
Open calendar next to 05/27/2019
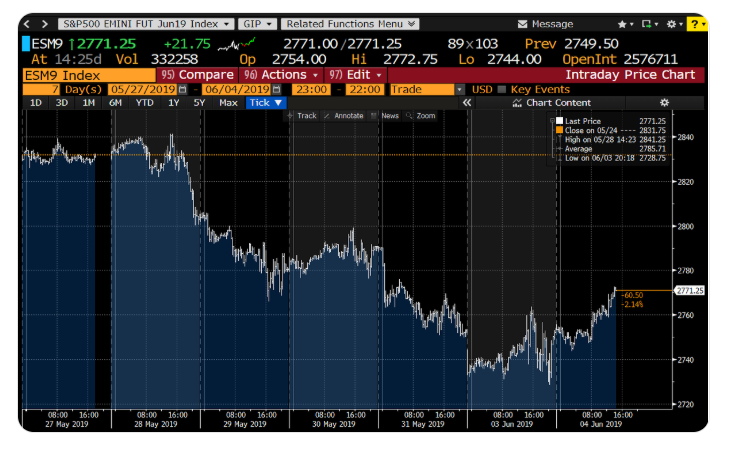point(183,90)
